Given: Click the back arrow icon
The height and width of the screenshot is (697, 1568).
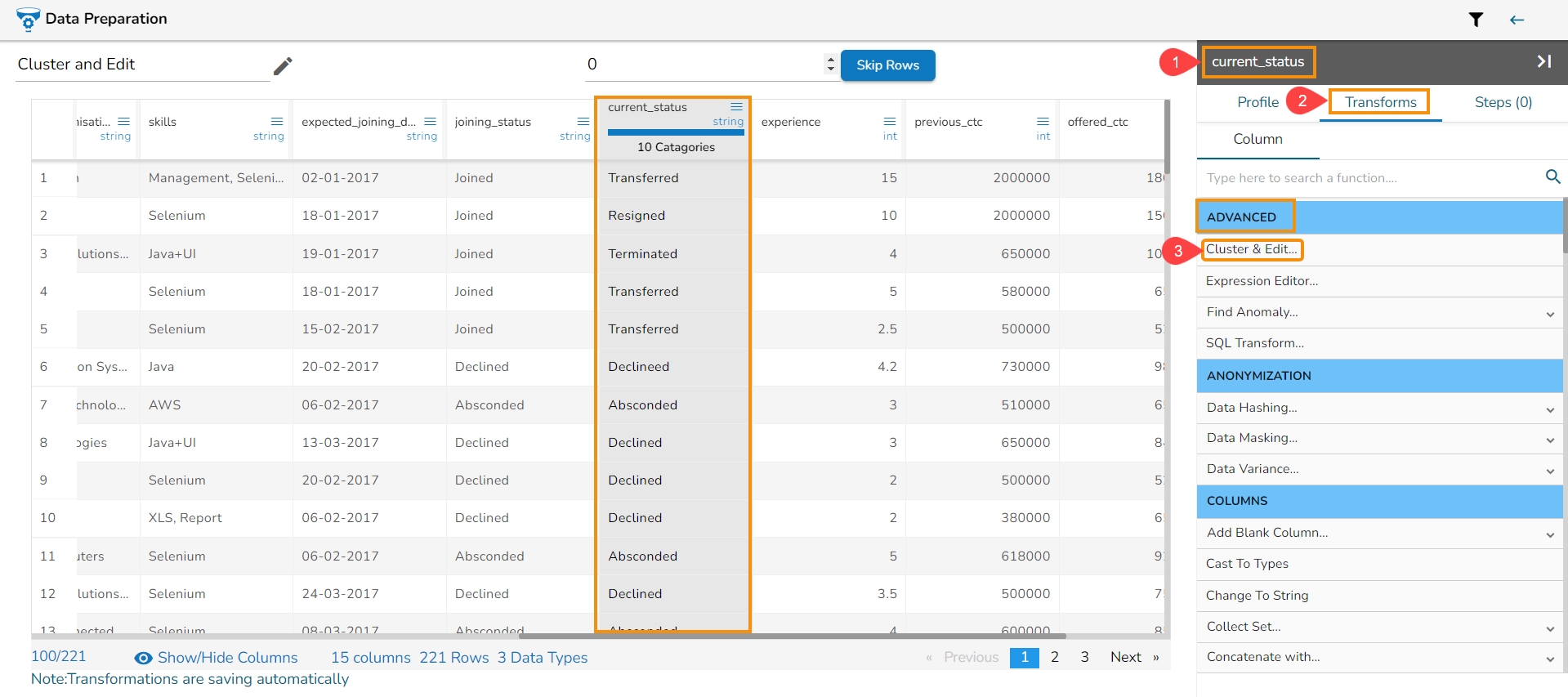Looking at the screenshot, I should coord(1517,20).
